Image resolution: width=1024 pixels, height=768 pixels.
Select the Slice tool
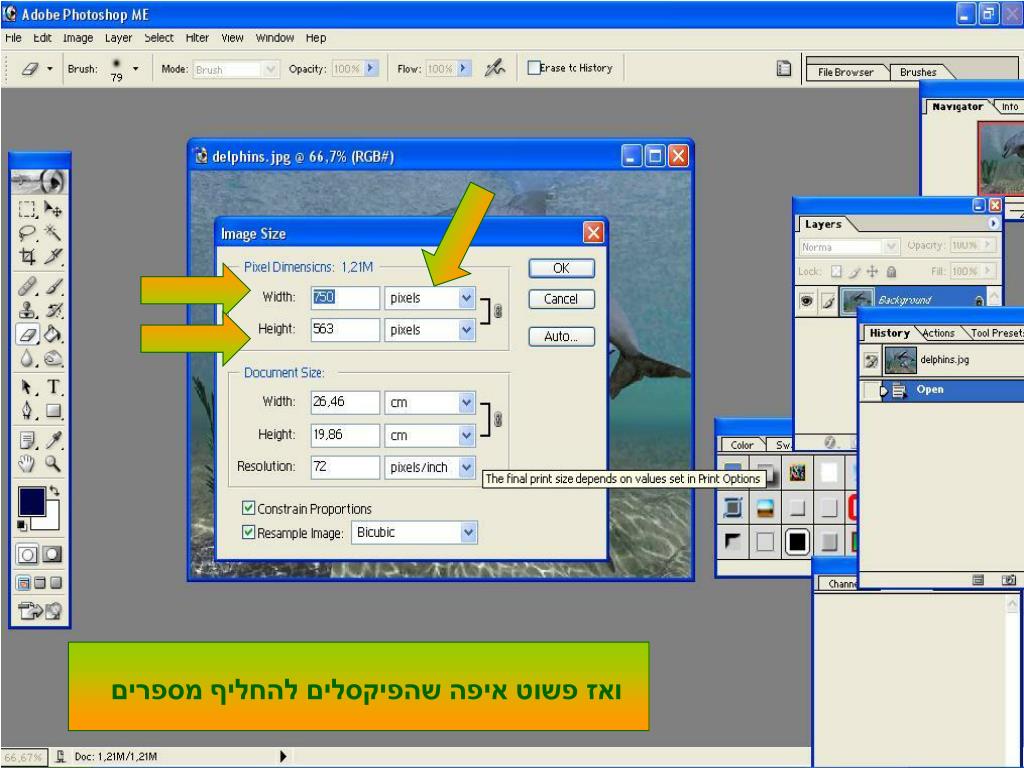(52, 256)
